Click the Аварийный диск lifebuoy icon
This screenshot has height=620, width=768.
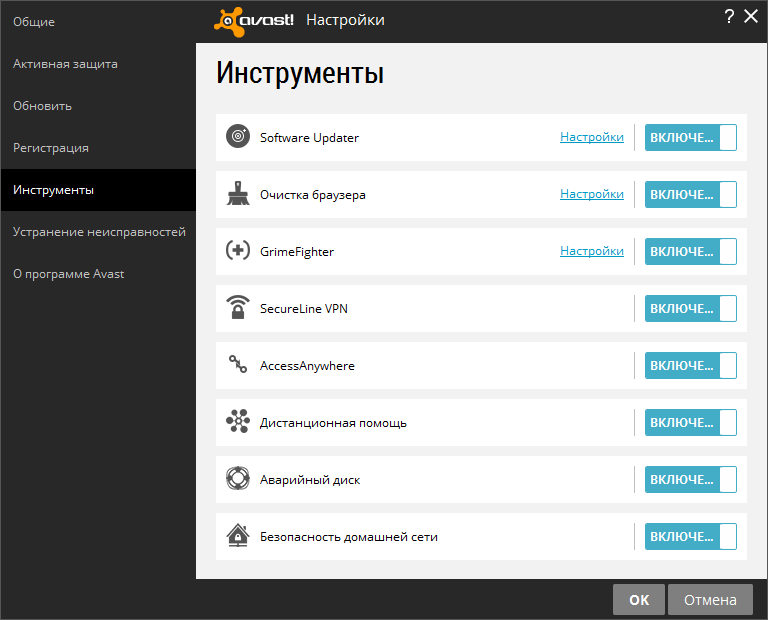pos(238,478)
